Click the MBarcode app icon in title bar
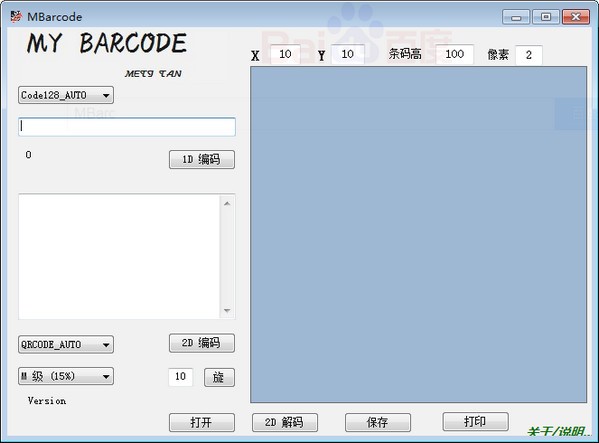 tap(16, 16)
